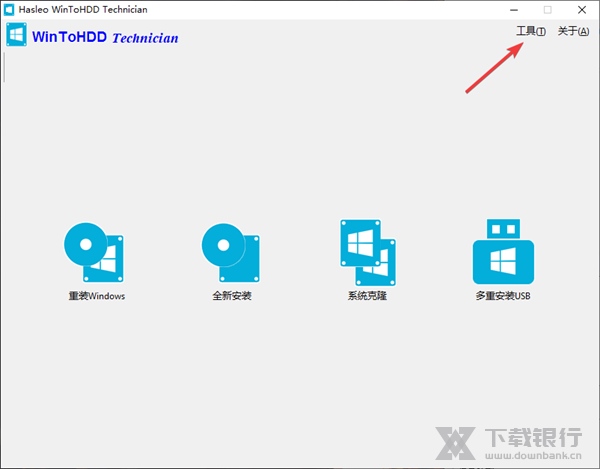Close the WinToHDD window
The height and width of the screenshot is (469, 600).
pyautogui.click(x=582, y=10)
